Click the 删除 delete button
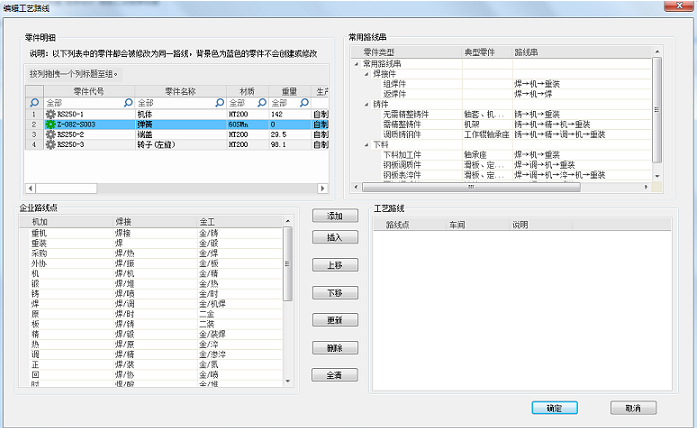Screen dimensions: 697x428 pos(335,348)
